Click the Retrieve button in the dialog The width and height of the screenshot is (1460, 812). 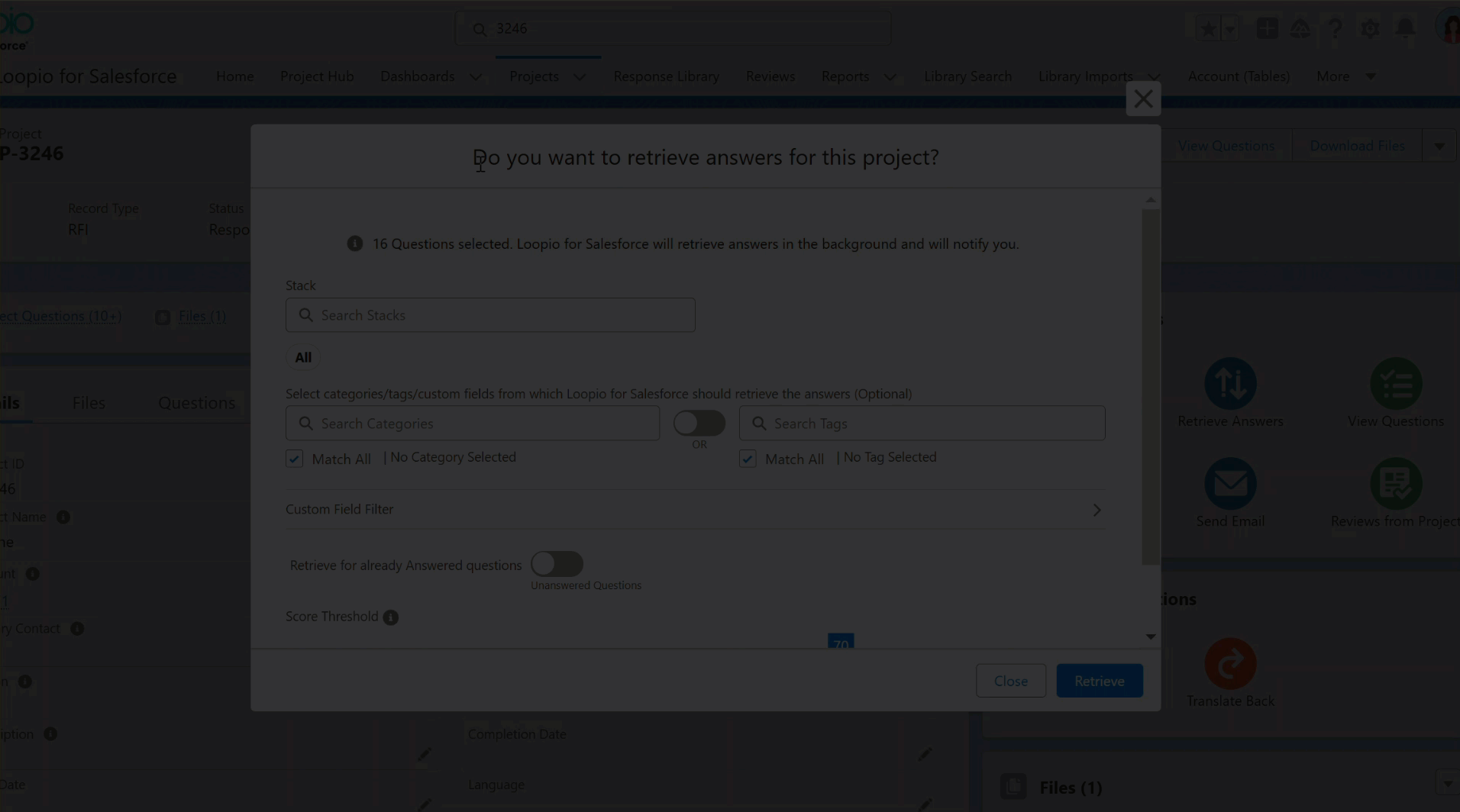[x=1100, y=681]
